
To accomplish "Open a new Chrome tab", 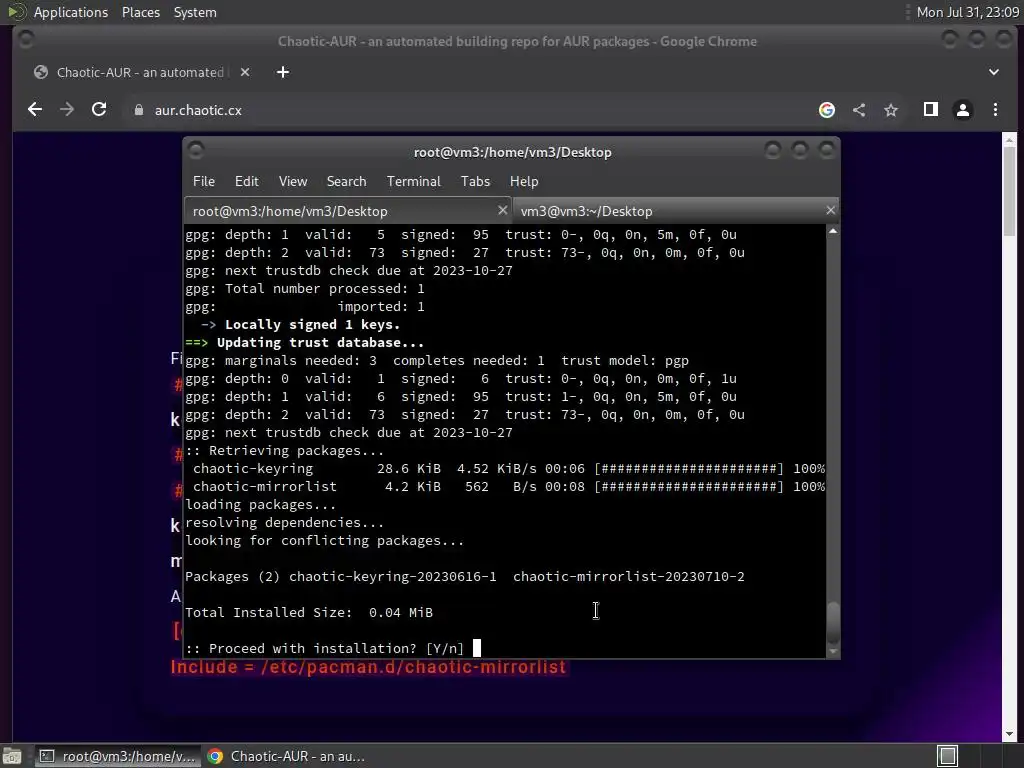I will pyautogui.click(x=283, y=72).
